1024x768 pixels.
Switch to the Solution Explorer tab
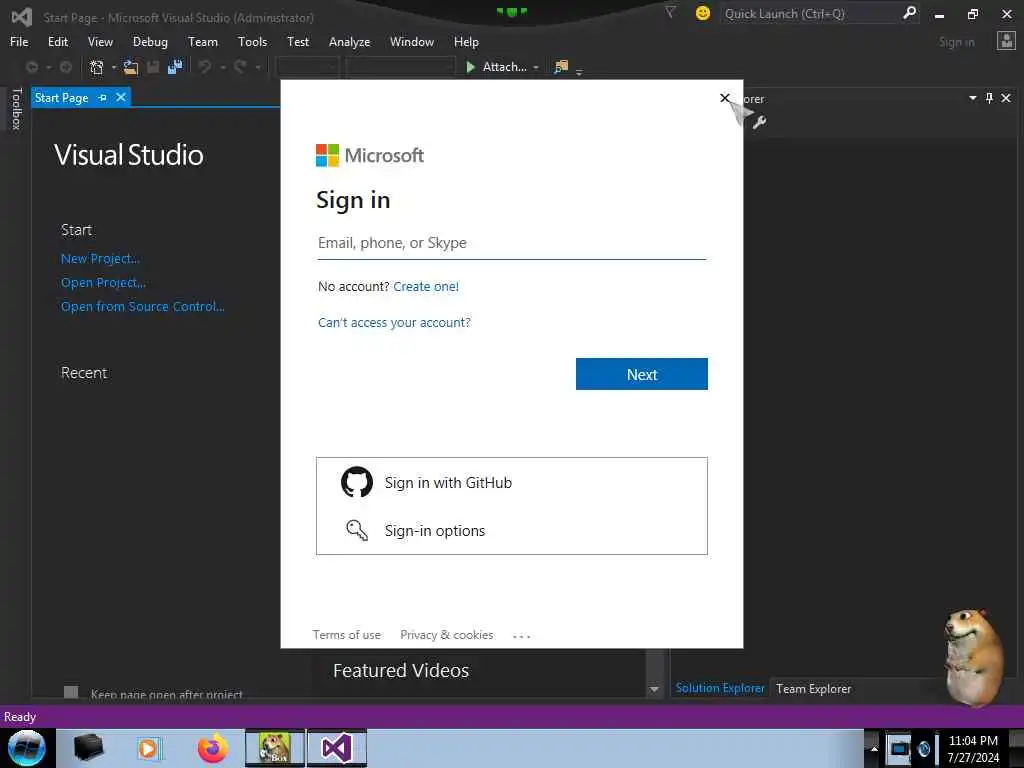720,688
